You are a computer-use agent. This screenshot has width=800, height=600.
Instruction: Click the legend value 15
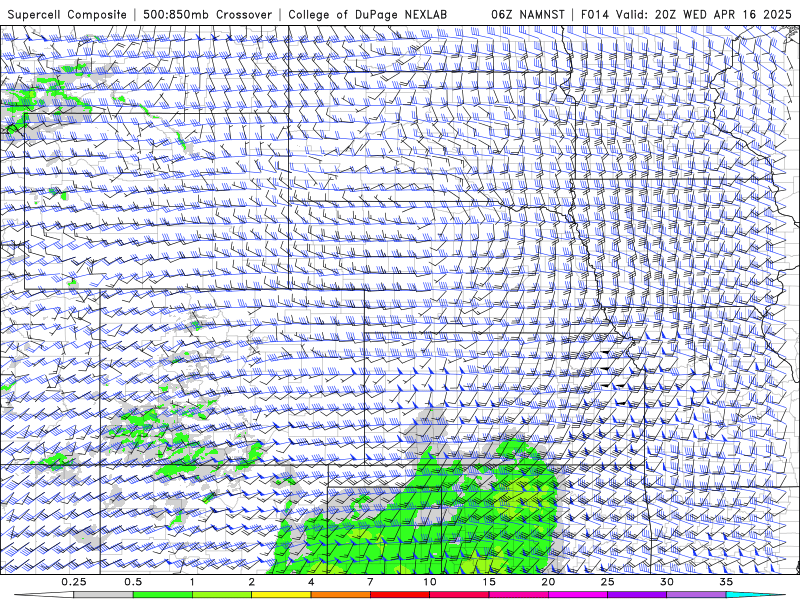(x=489, y=582)
